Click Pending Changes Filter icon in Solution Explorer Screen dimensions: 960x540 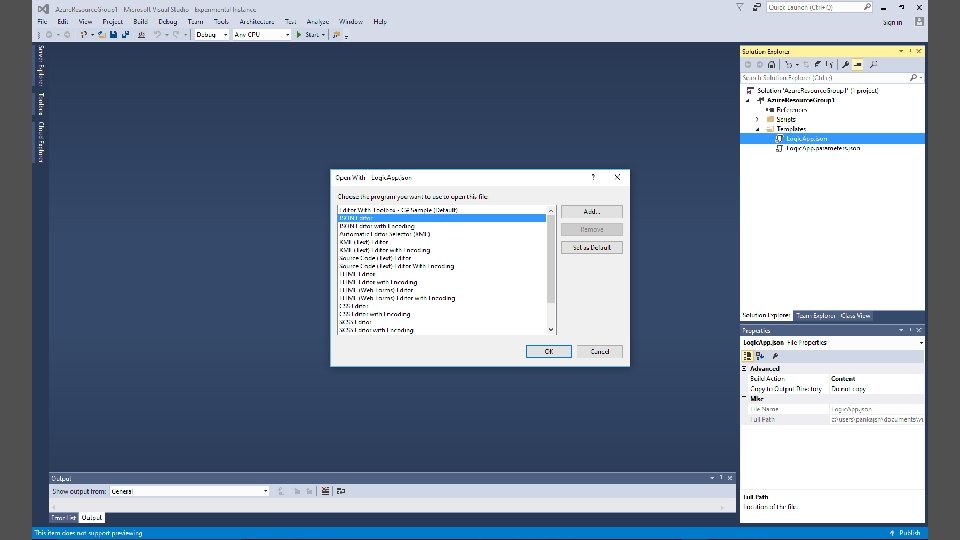pos(789,64)
